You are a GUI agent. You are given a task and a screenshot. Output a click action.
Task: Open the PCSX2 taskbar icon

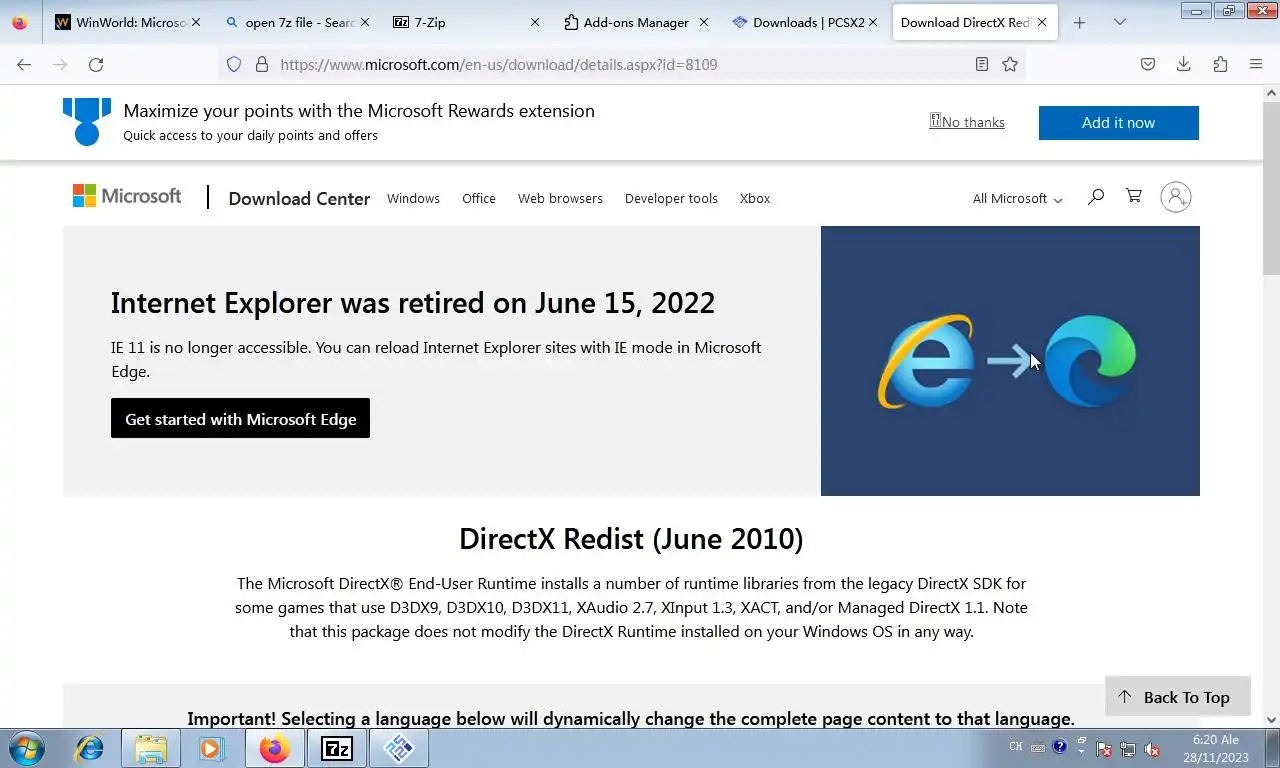(398, 748)
